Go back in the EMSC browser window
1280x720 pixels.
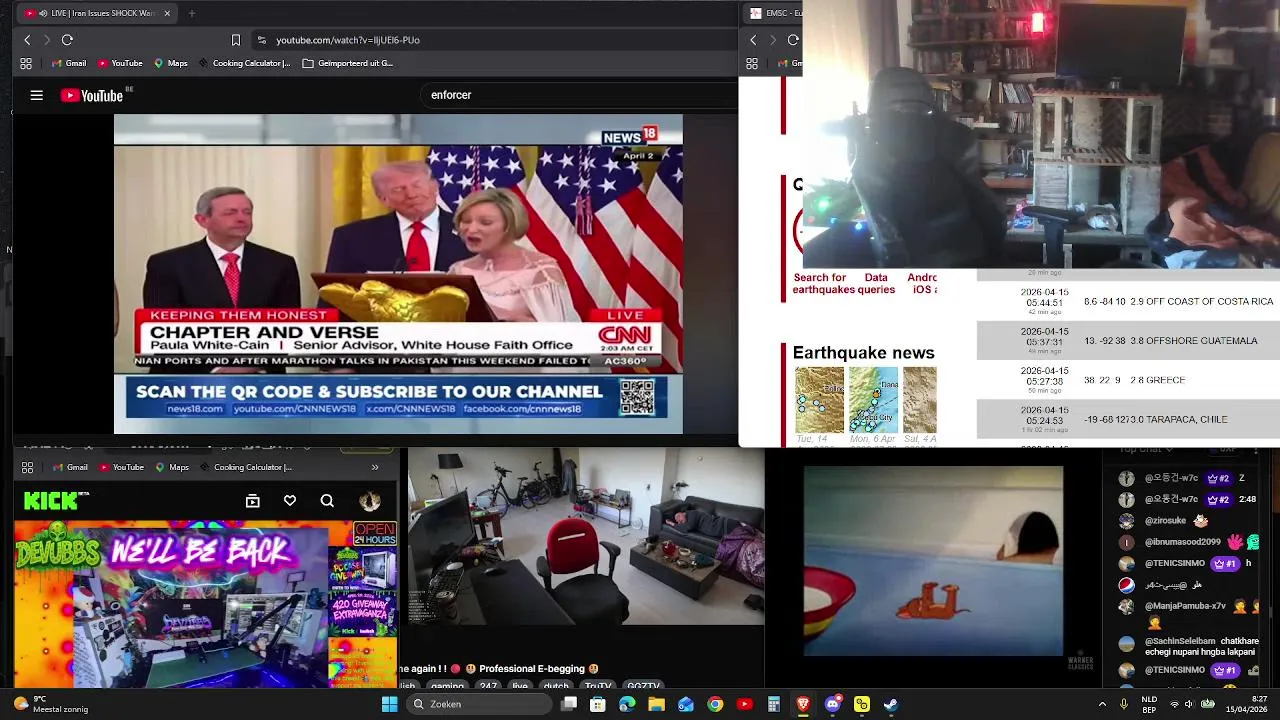point(753,40)
